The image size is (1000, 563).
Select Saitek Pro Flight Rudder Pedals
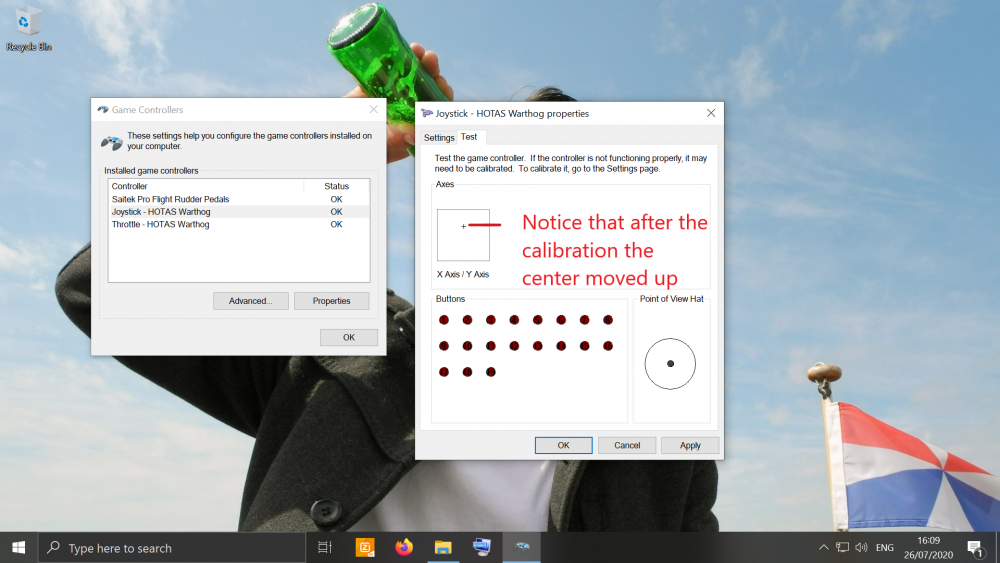coord(170,199)
